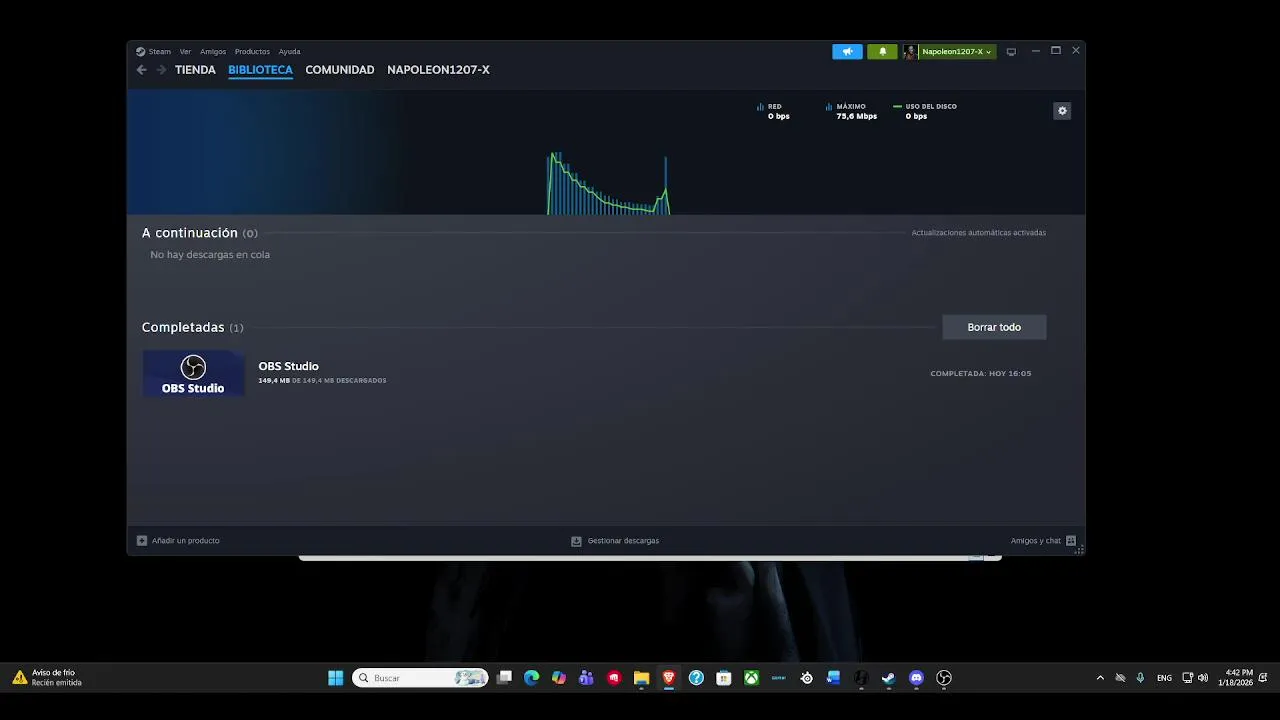Open the Ver menu
Screen dimensions: 1280x720
coord(185,51)
